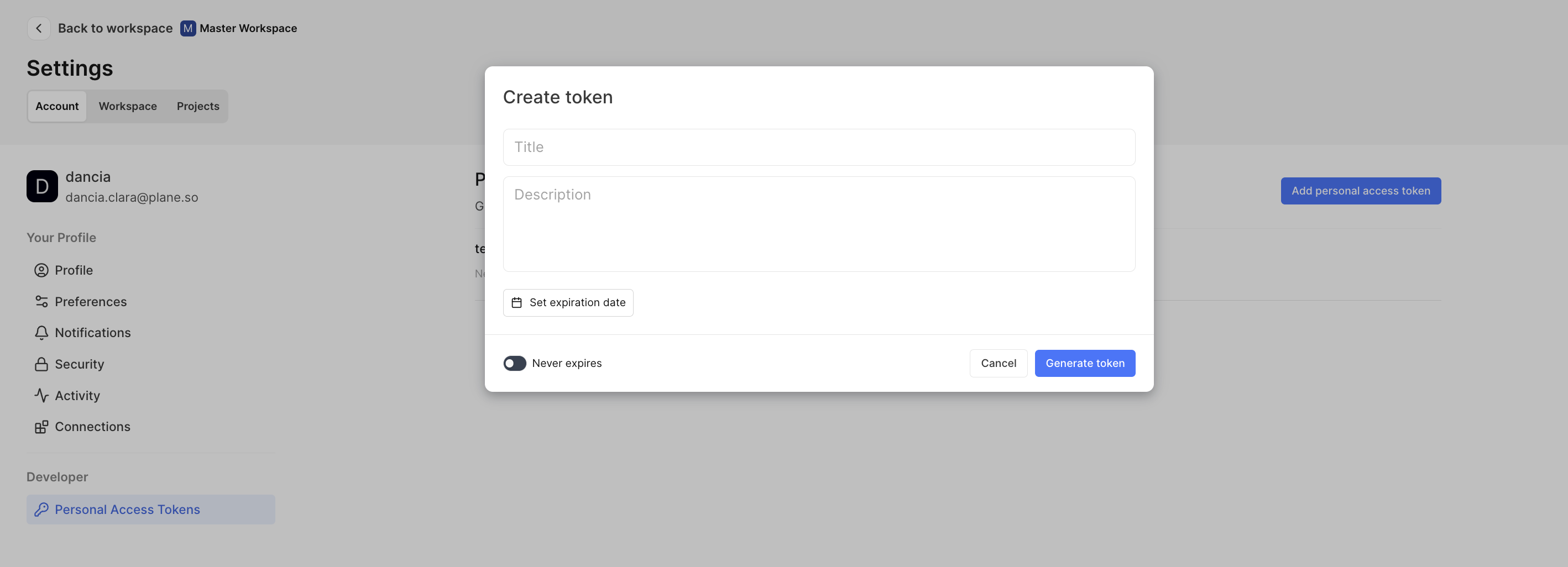Click inside the Title input field

[819, 146]
